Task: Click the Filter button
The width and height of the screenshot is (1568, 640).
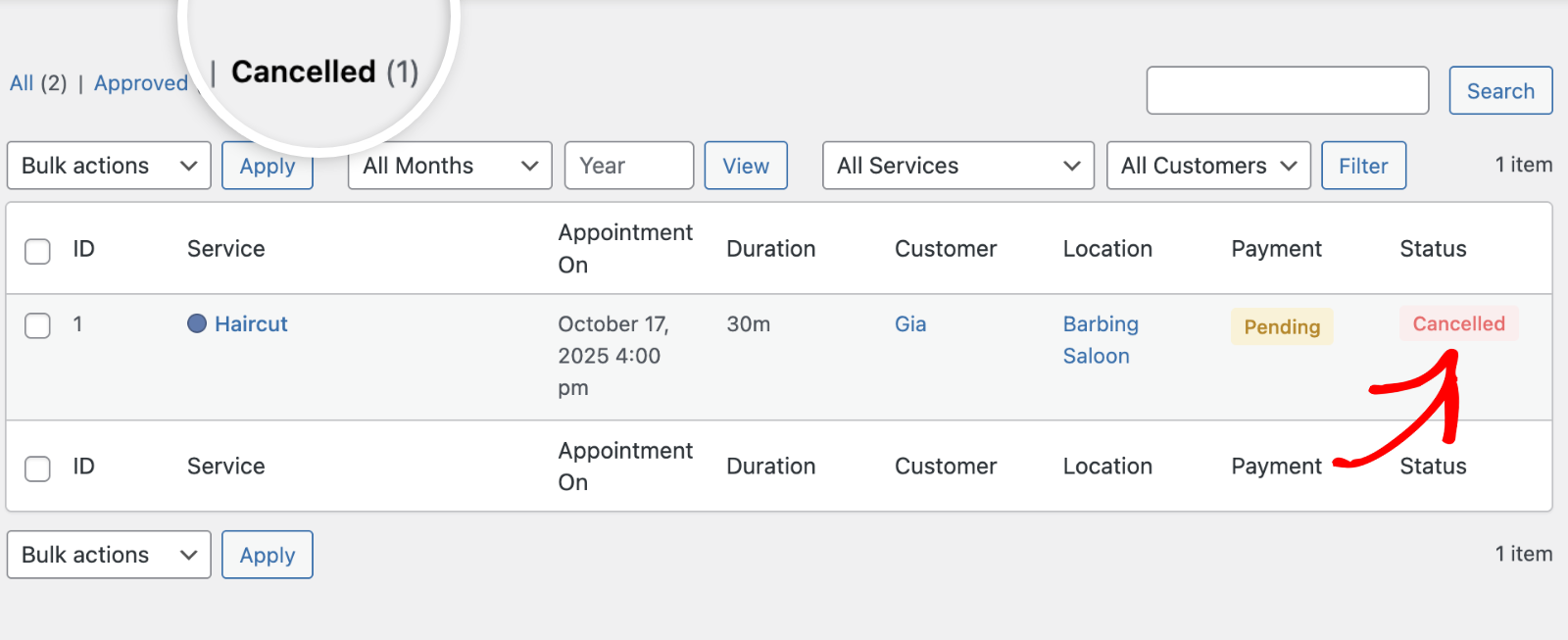Action: [x=1363, y=166]
